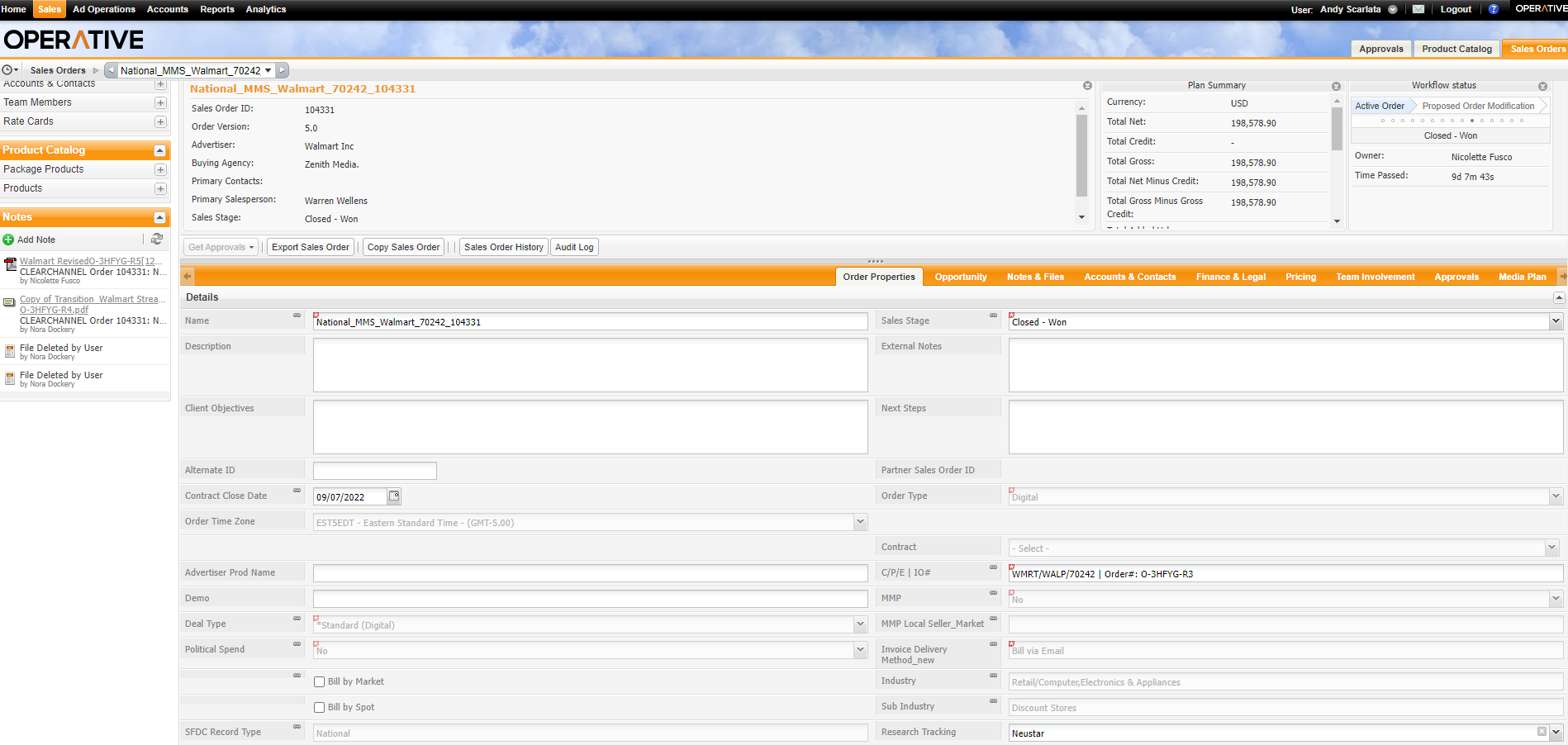
Task: Switch to the Opportunity tab
Action: click(x=961, y=277)
